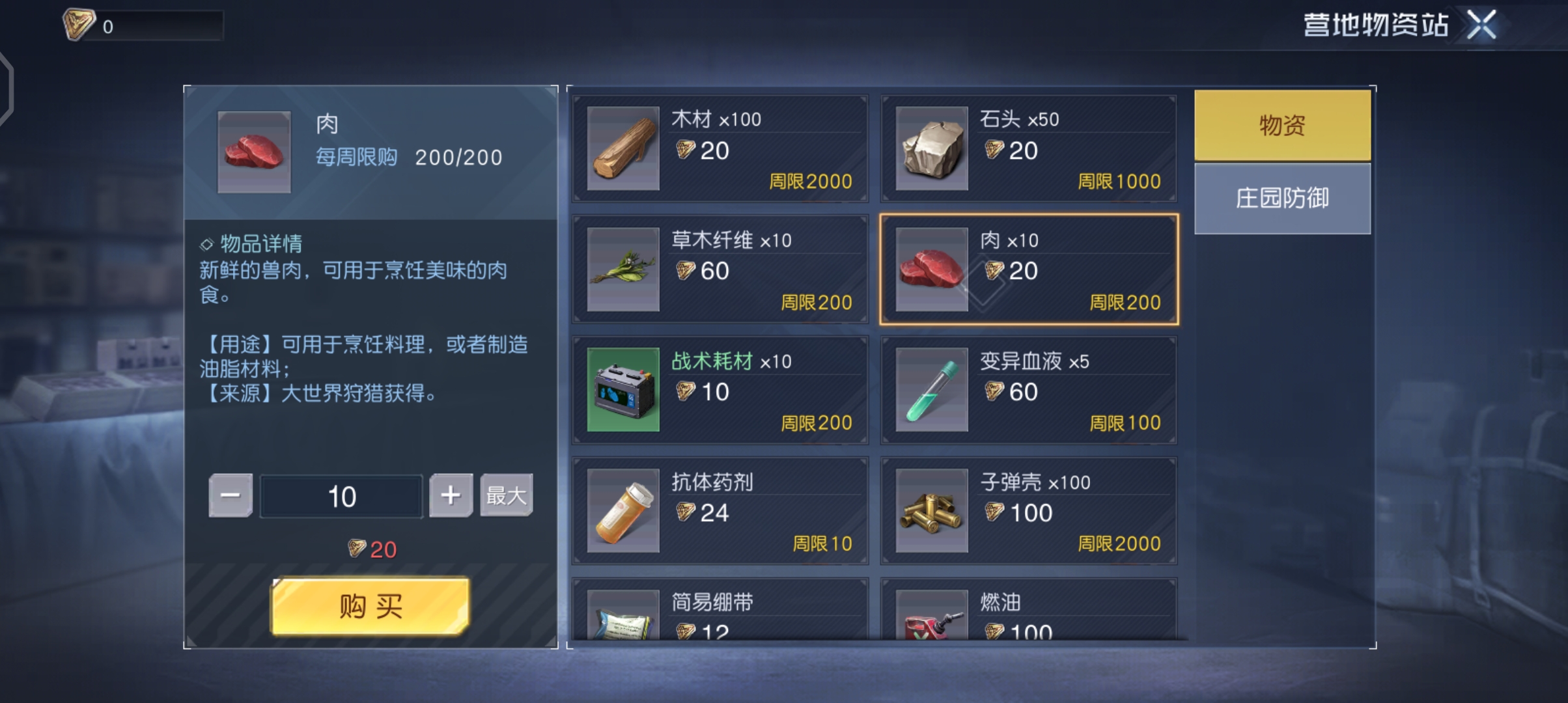Select the highlighted 肉 x10 item card

pyautogui.click(x=1029, y=269)
